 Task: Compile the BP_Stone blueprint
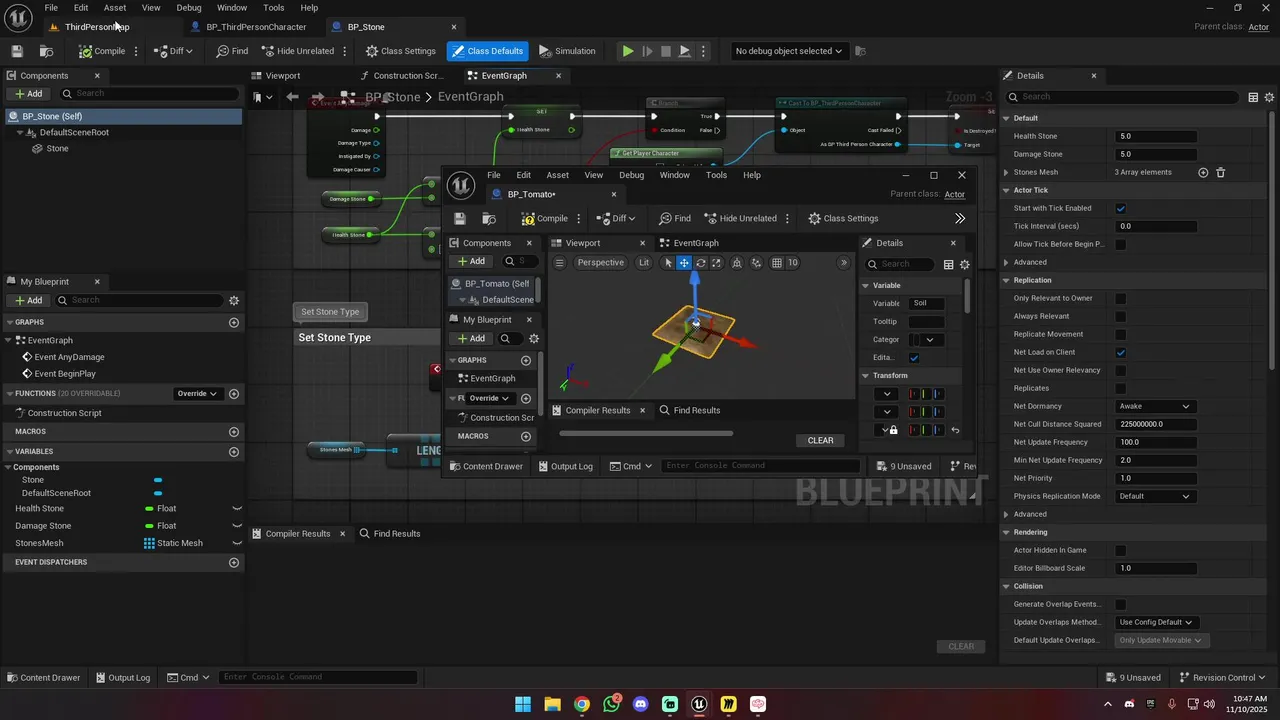coord(102,51)
